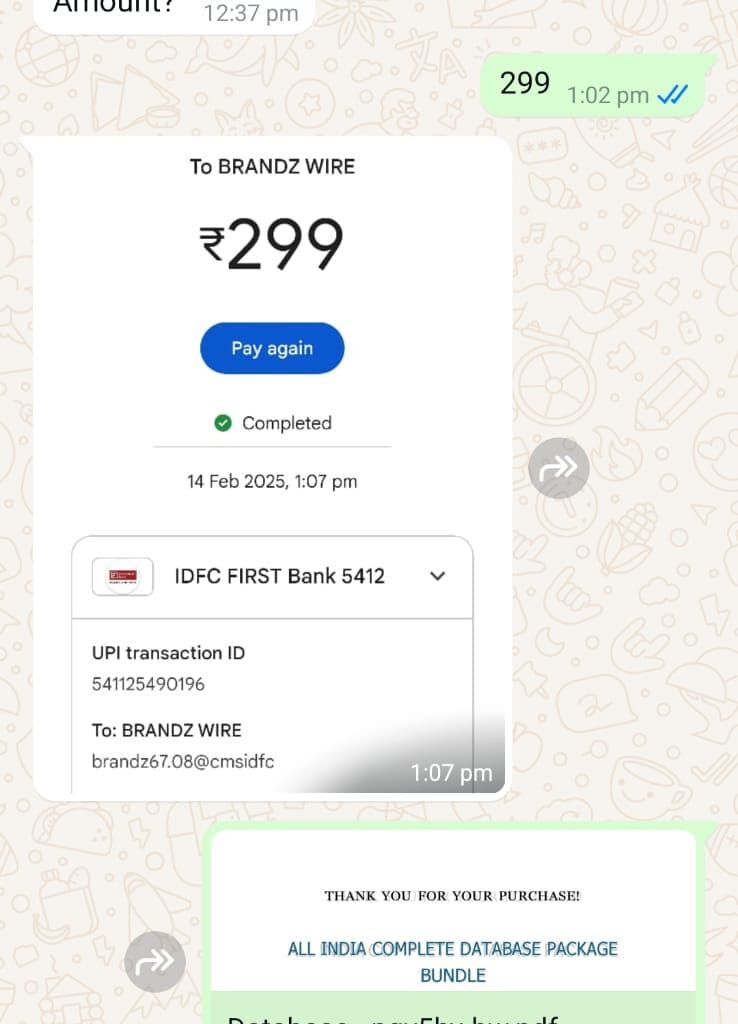Tap THANK YOU FOR YOUR PURCHASE heading
Image resolution: width=738 pixels, height=1024 pixels.
(453, 895)
